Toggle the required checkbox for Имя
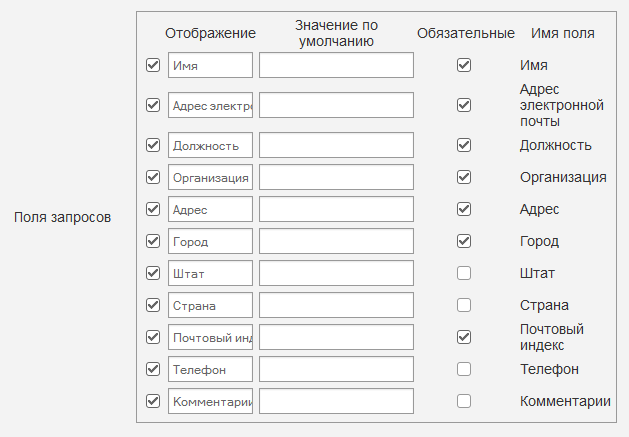This screenshot has height=437, width=629. (464, 65)
